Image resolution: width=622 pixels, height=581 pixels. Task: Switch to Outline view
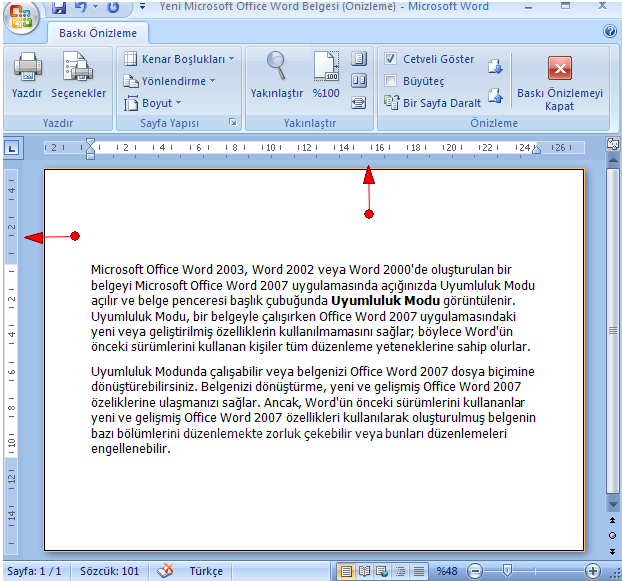(400, 571)
